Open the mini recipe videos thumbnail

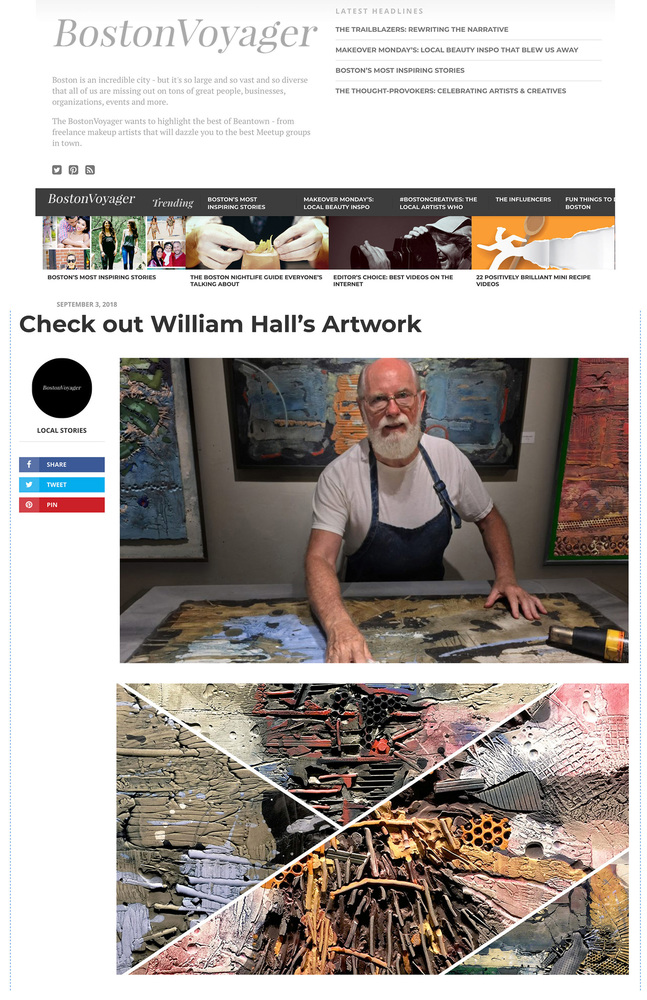(543, 242)
